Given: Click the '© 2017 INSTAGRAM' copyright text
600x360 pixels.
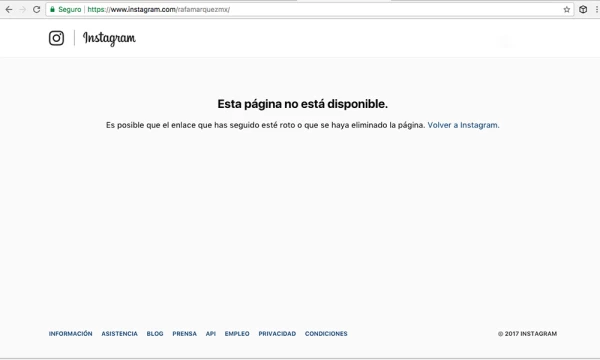Looking at the screenshot, I should point(527,334).
